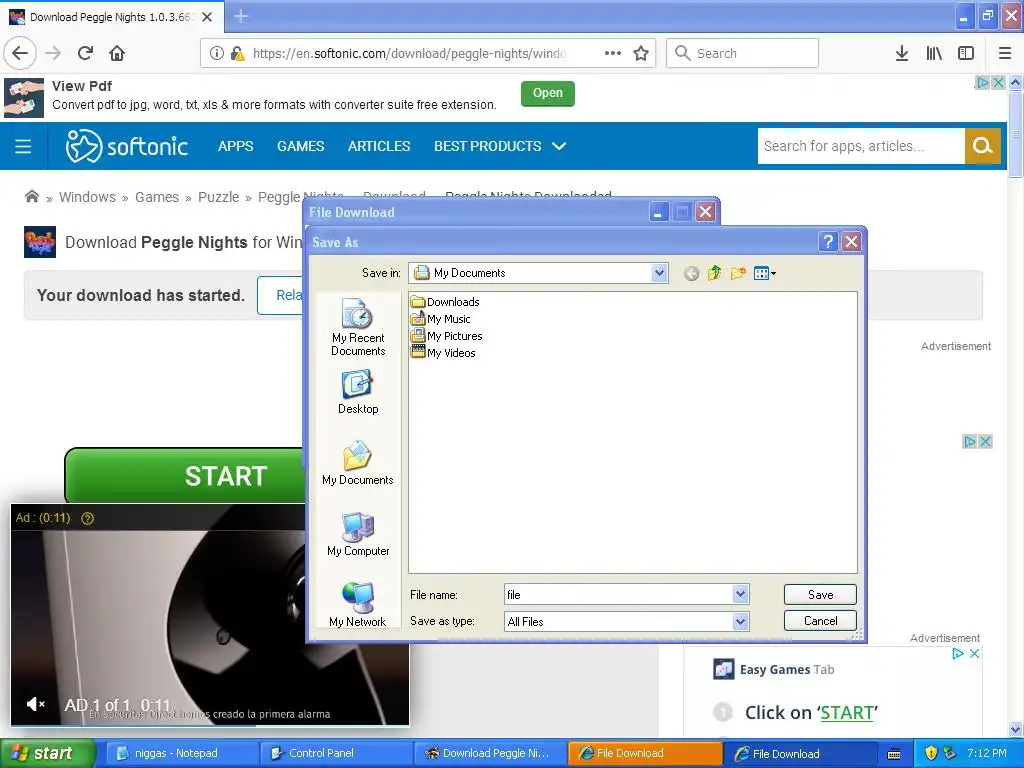Click Games breadcrumb link
The image size is (1024, 768).
click(157, 197)
